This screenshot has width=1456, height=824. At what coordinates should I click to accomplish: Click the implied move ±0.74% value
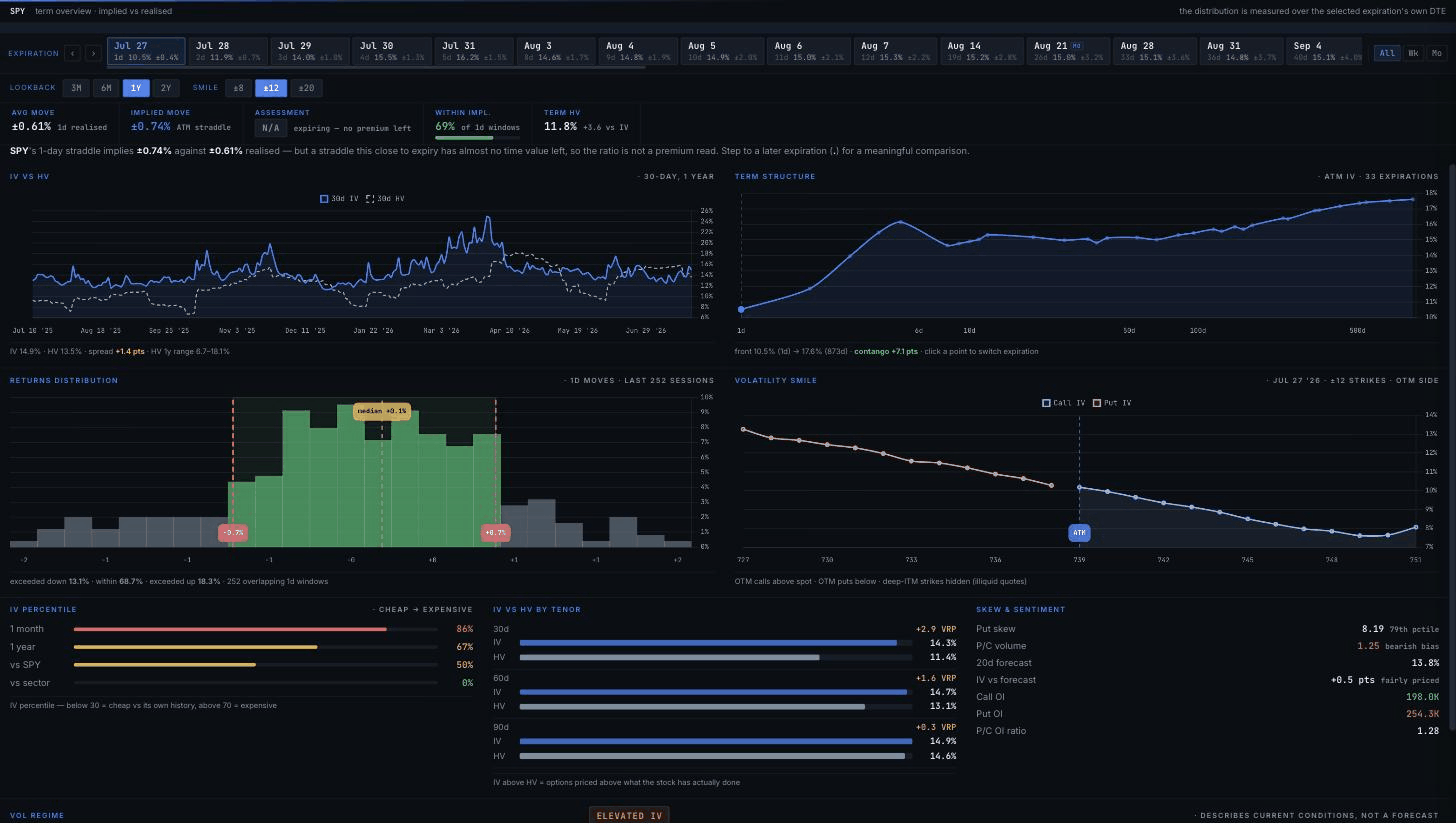click(x=151, y=127)
